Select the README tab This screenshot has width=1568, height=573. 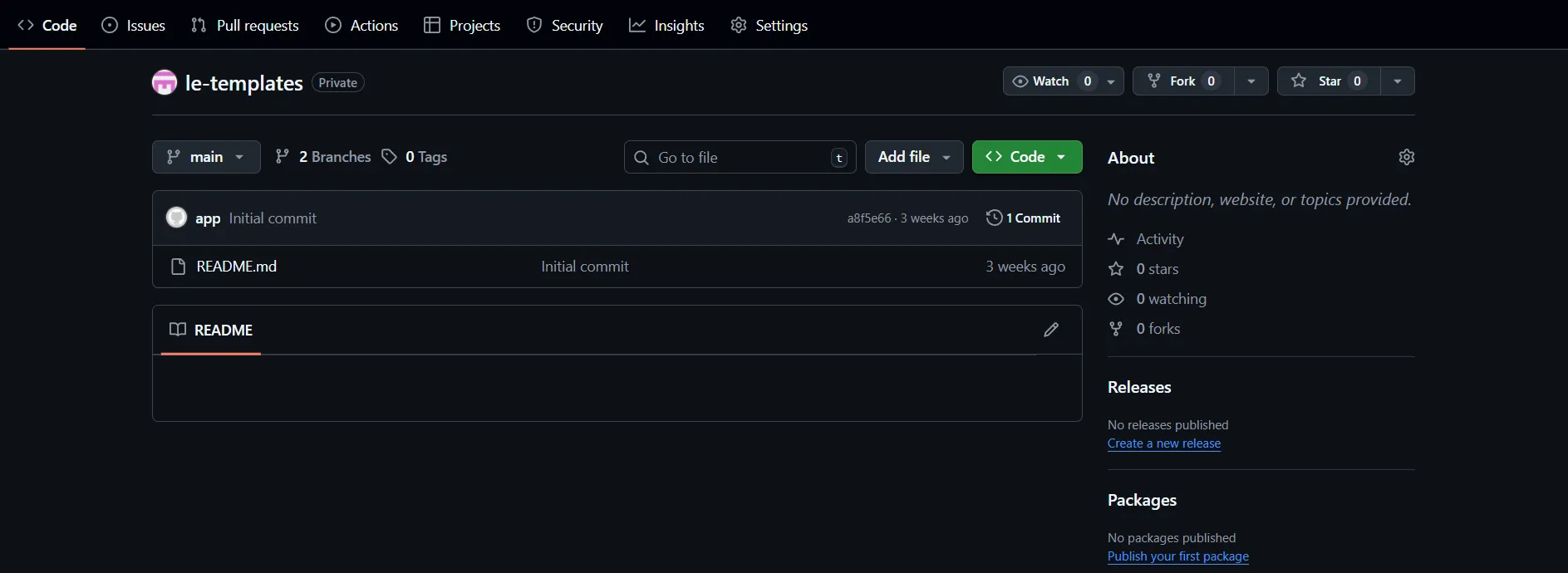click(211, 331)
